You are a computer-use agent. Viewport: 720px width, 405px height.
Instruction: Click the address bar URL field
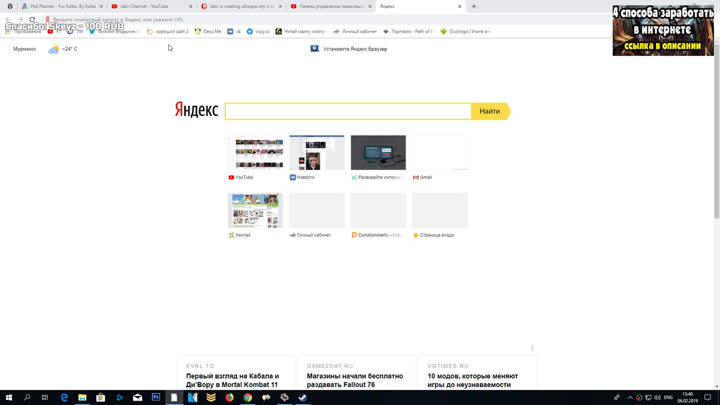point(321,19)
